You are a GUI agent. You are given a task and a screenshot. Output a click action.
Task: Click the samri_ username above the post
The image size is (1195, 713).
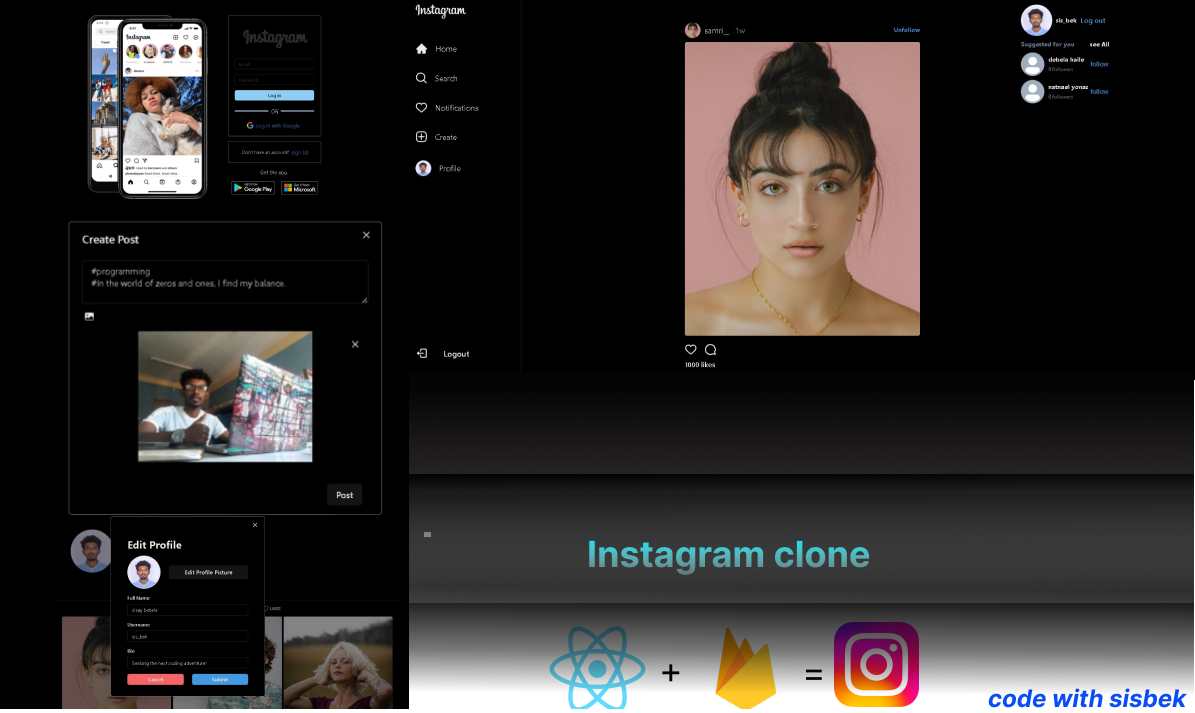(717, 30)
